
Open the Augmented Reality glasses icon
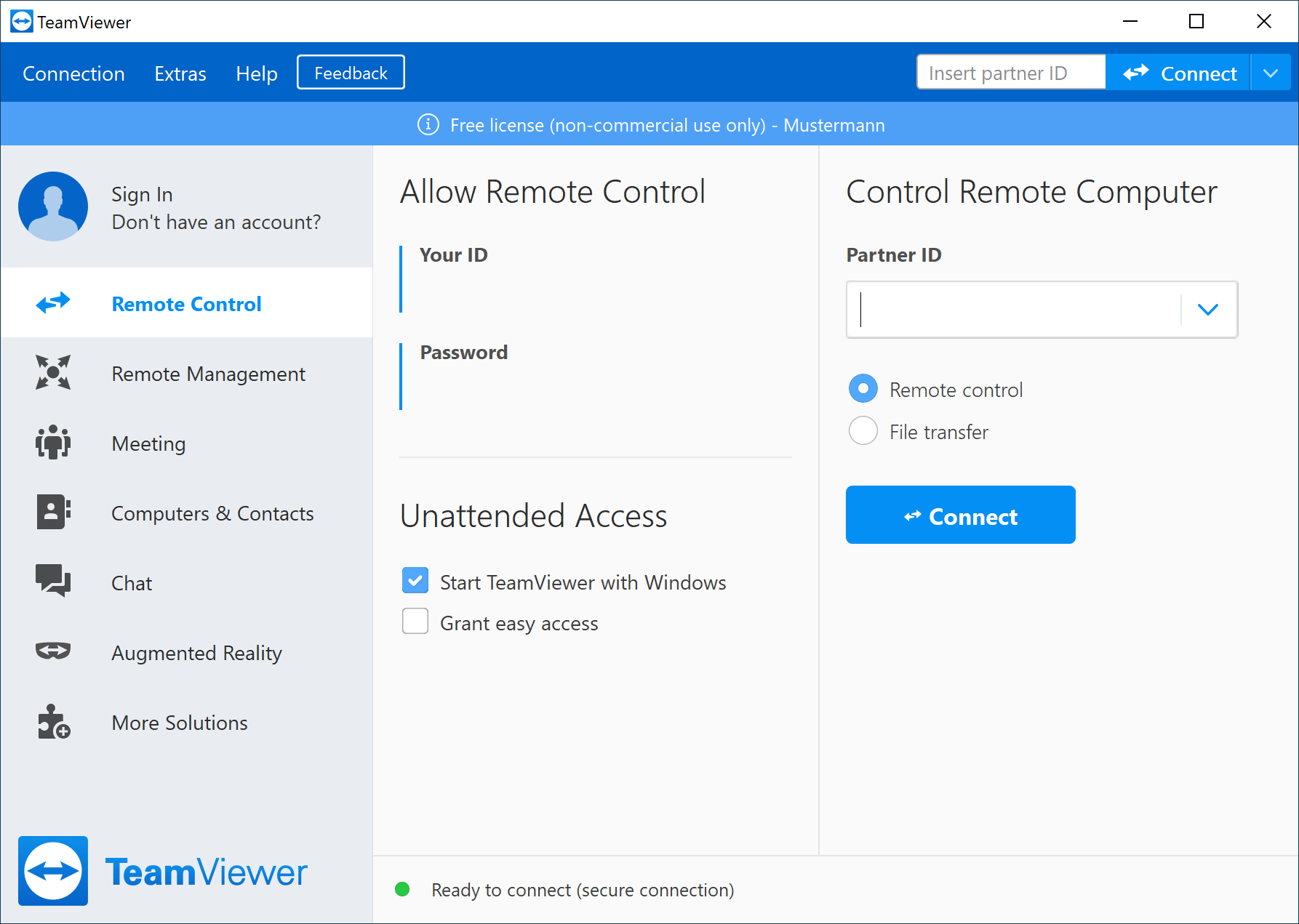53,651
